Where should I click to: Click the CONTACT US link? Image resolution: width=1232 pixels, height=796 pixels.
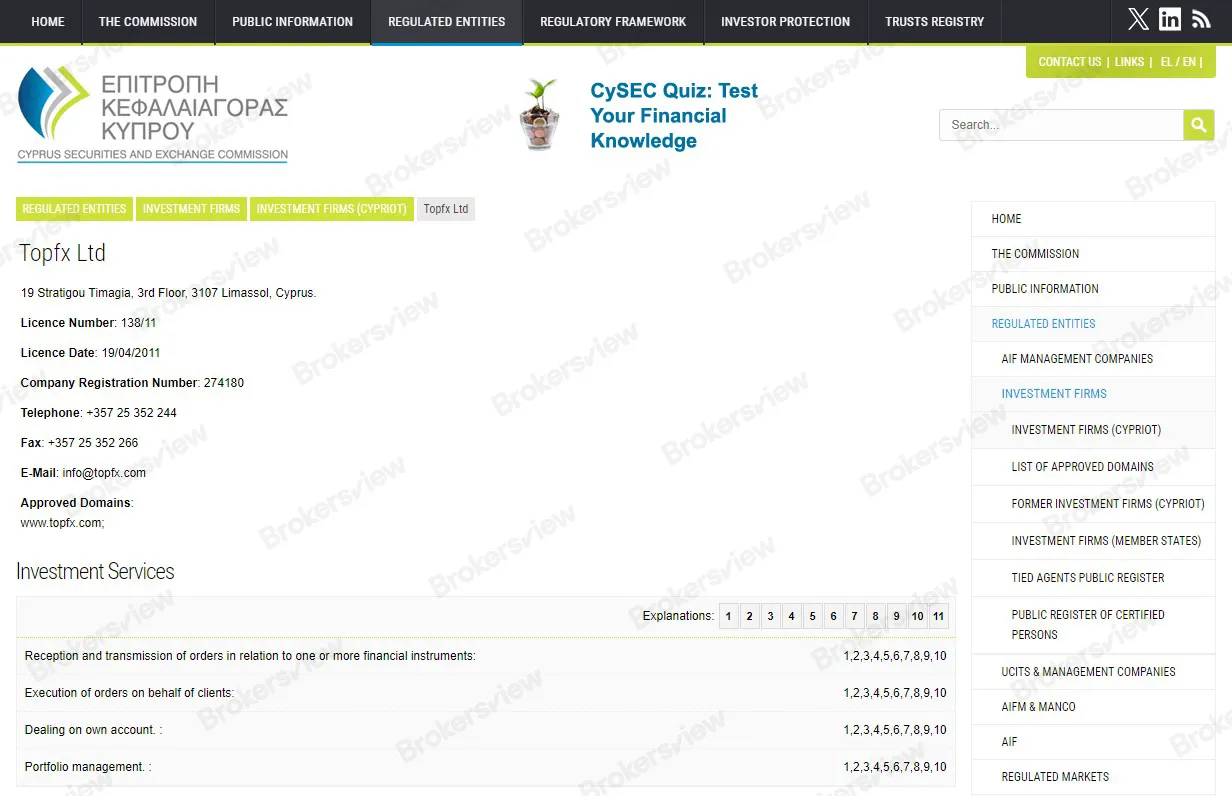coord(1069,62)
